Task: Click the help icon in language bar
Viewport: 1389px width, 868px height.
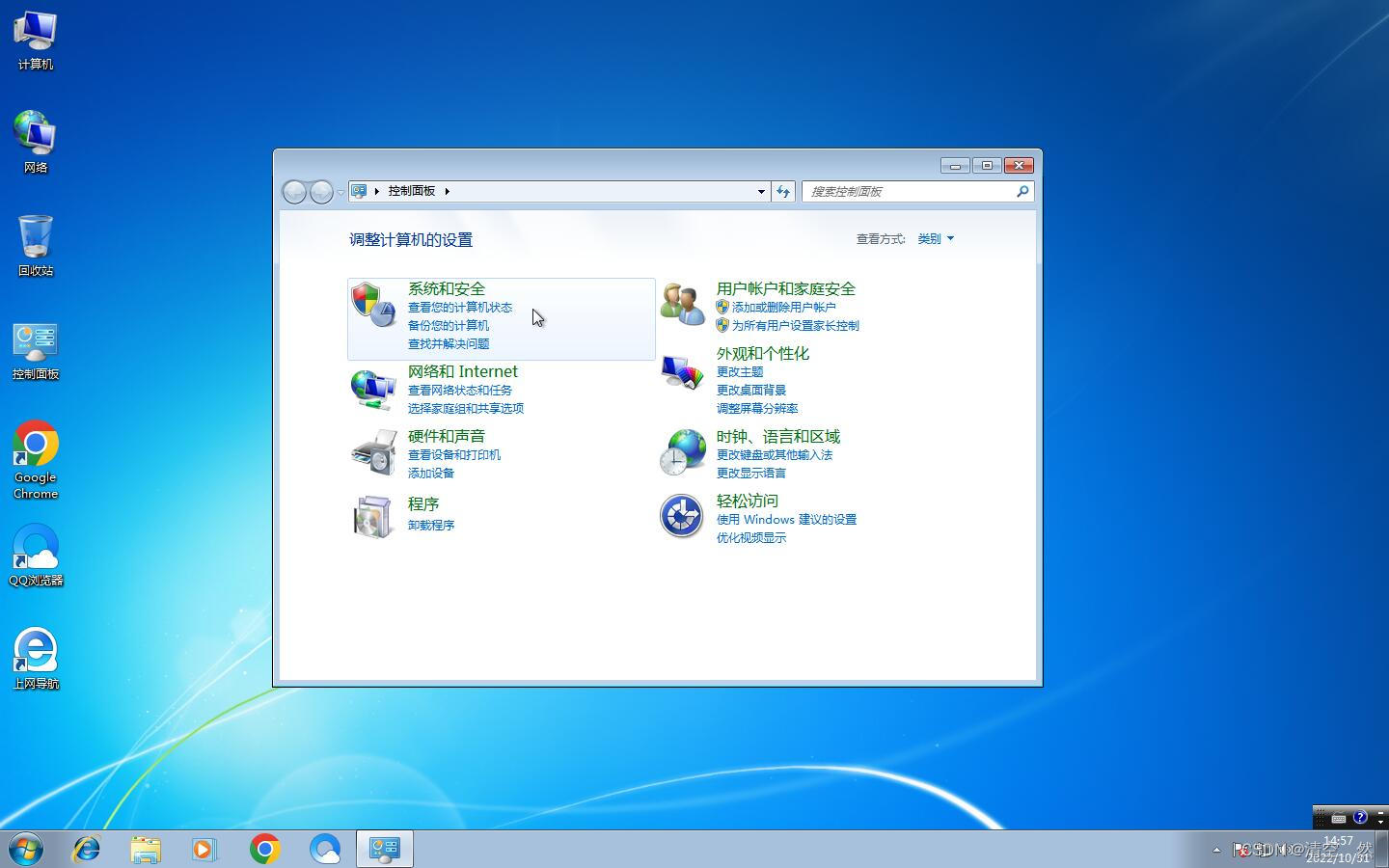Action: [1360, 817]
